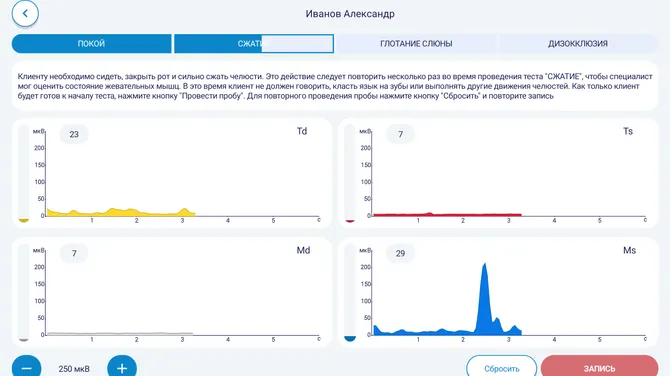This screenshot has width=670, height=376.
Task: Click the yellow Td signal waveform
Action: pos(120,212)
